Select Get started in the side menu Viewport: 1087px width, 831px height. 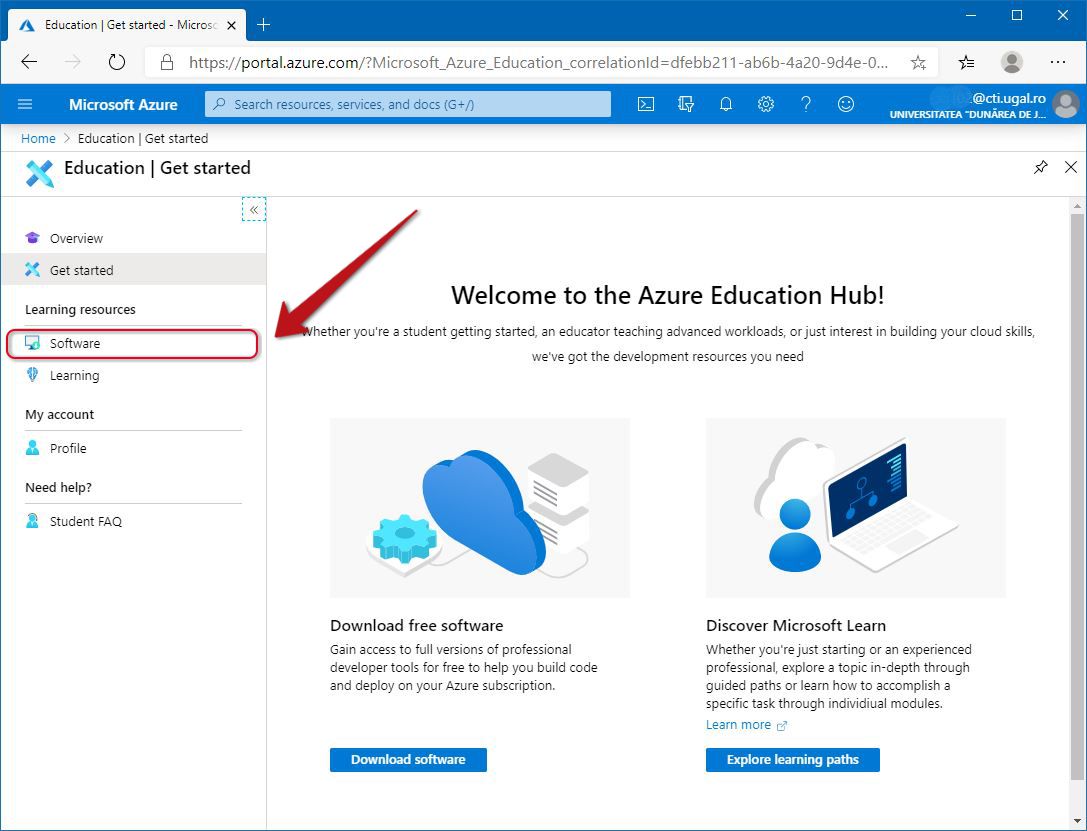[x=134, y=270]
